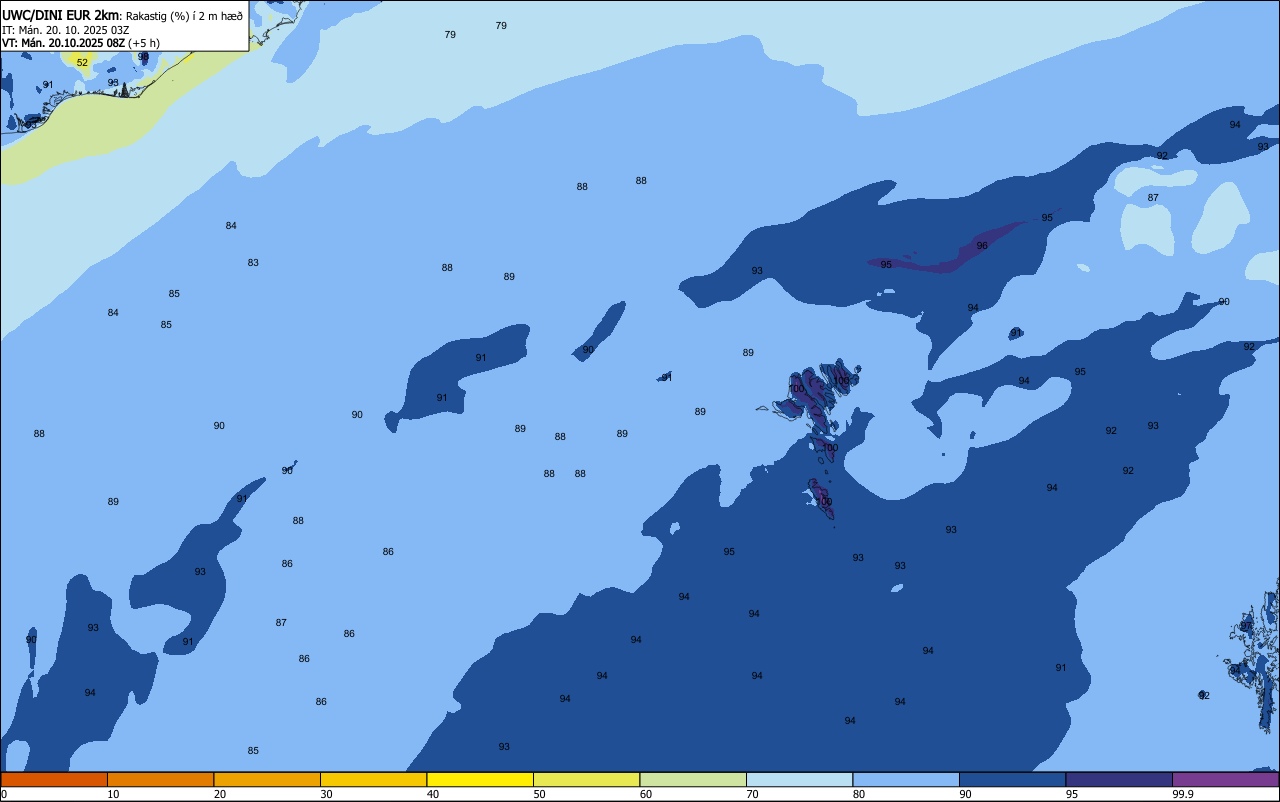Select the 10–20 orange legend swatch
The width and height of the screenshot is (1280, 802).
[x=160, y=779]
